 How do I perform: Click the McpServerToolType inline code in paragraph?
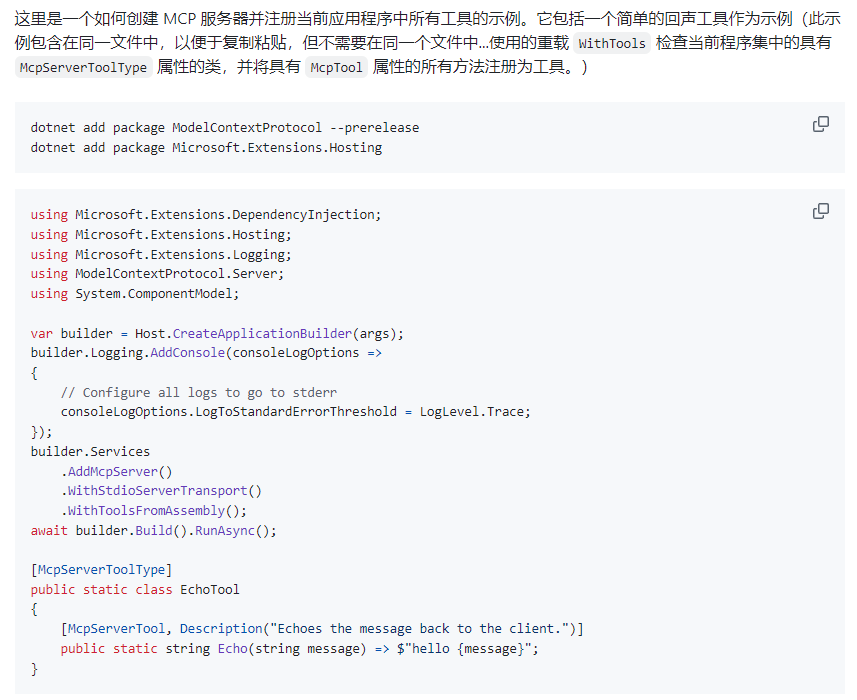(83, 68)
